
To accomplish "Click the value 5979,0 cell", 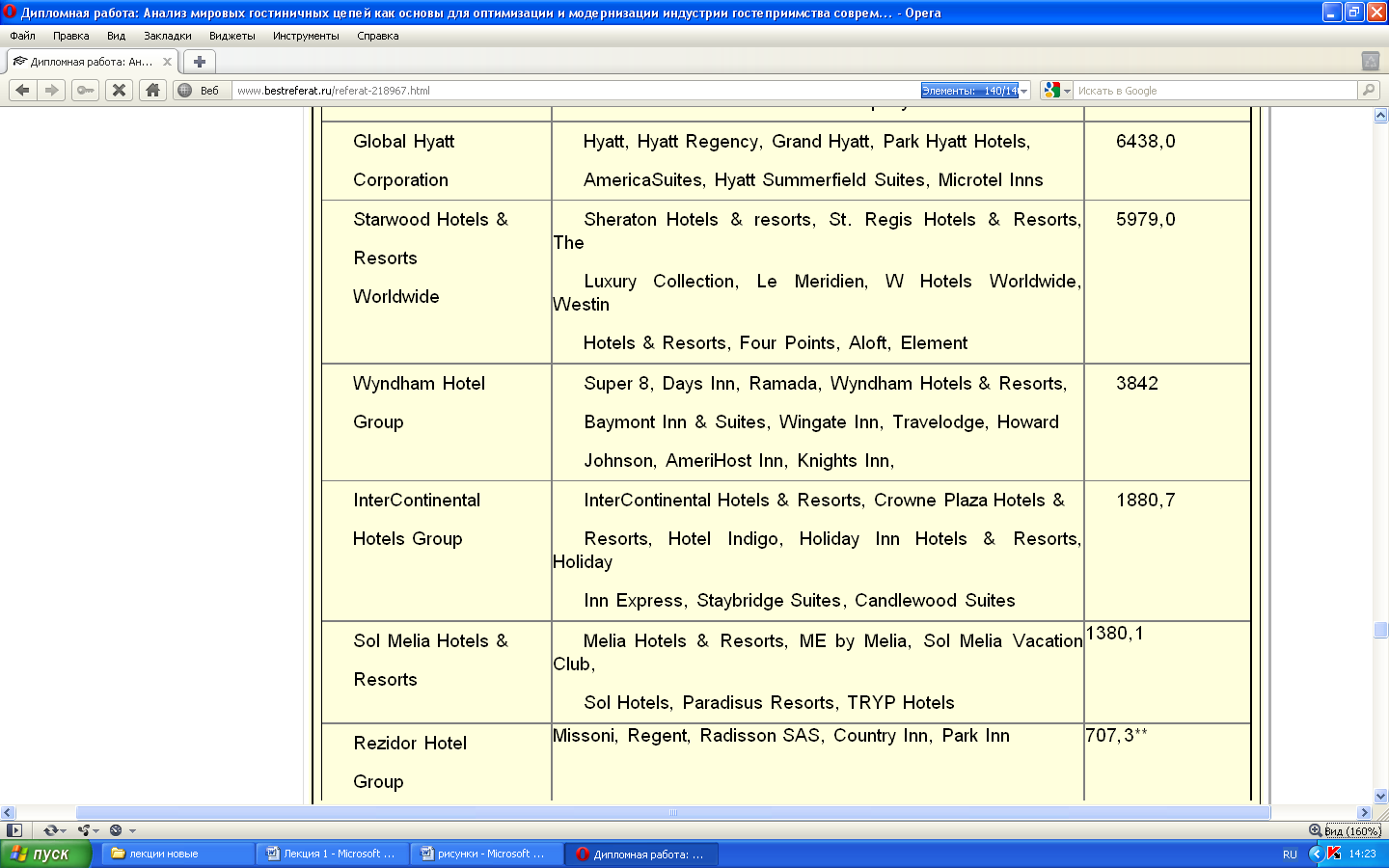I will [1167, 282].
